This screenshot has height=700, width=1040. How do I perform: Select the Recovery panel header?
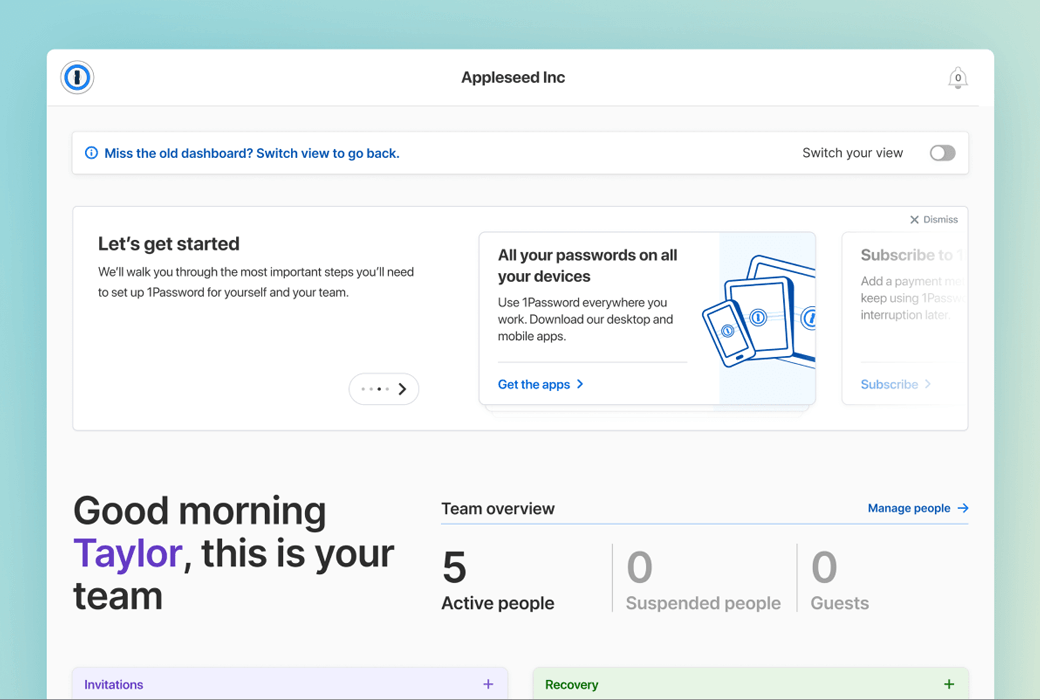[x=572, y=683]
